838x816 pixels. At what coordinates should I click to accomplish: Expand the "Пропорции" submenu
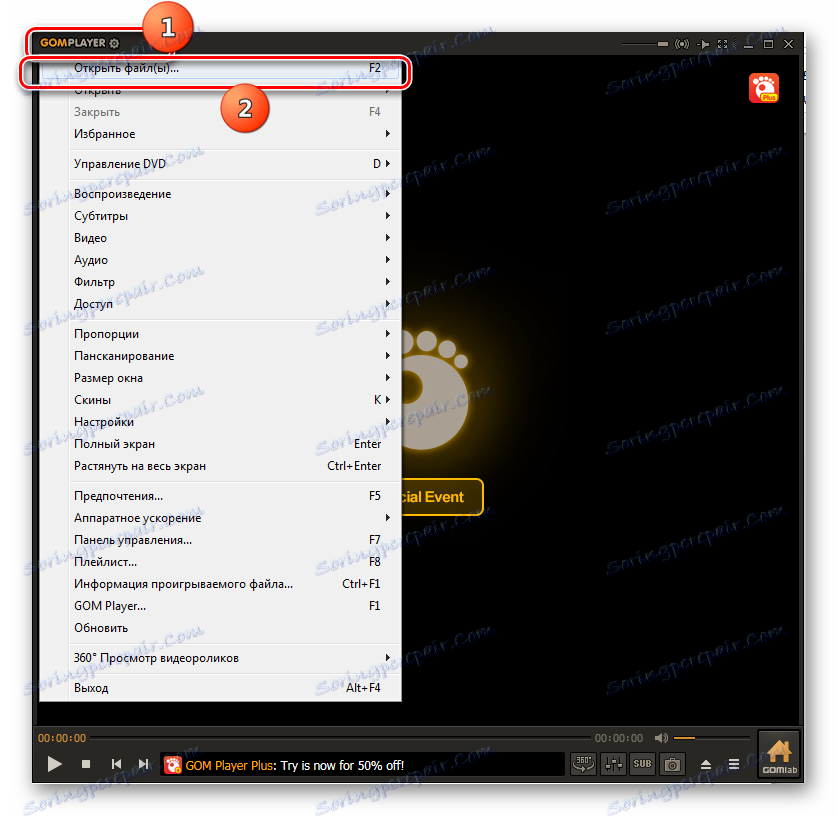tap(220, 333)
